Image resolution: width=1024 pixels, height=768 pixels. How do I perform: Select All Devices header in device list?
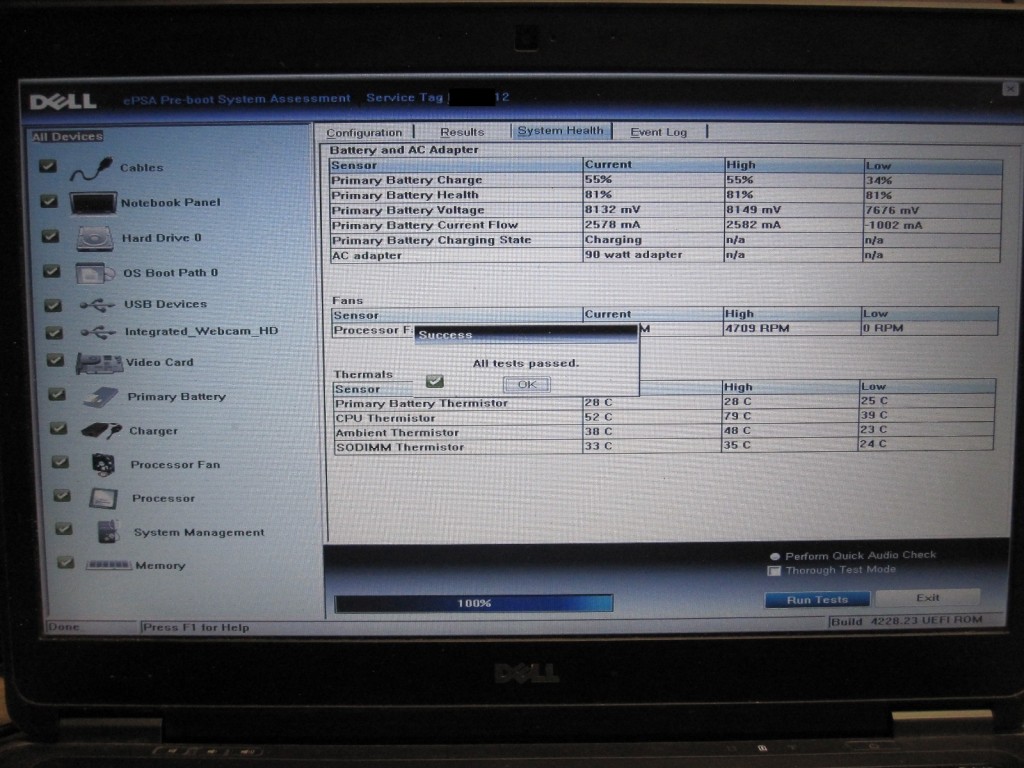[67, 137]
